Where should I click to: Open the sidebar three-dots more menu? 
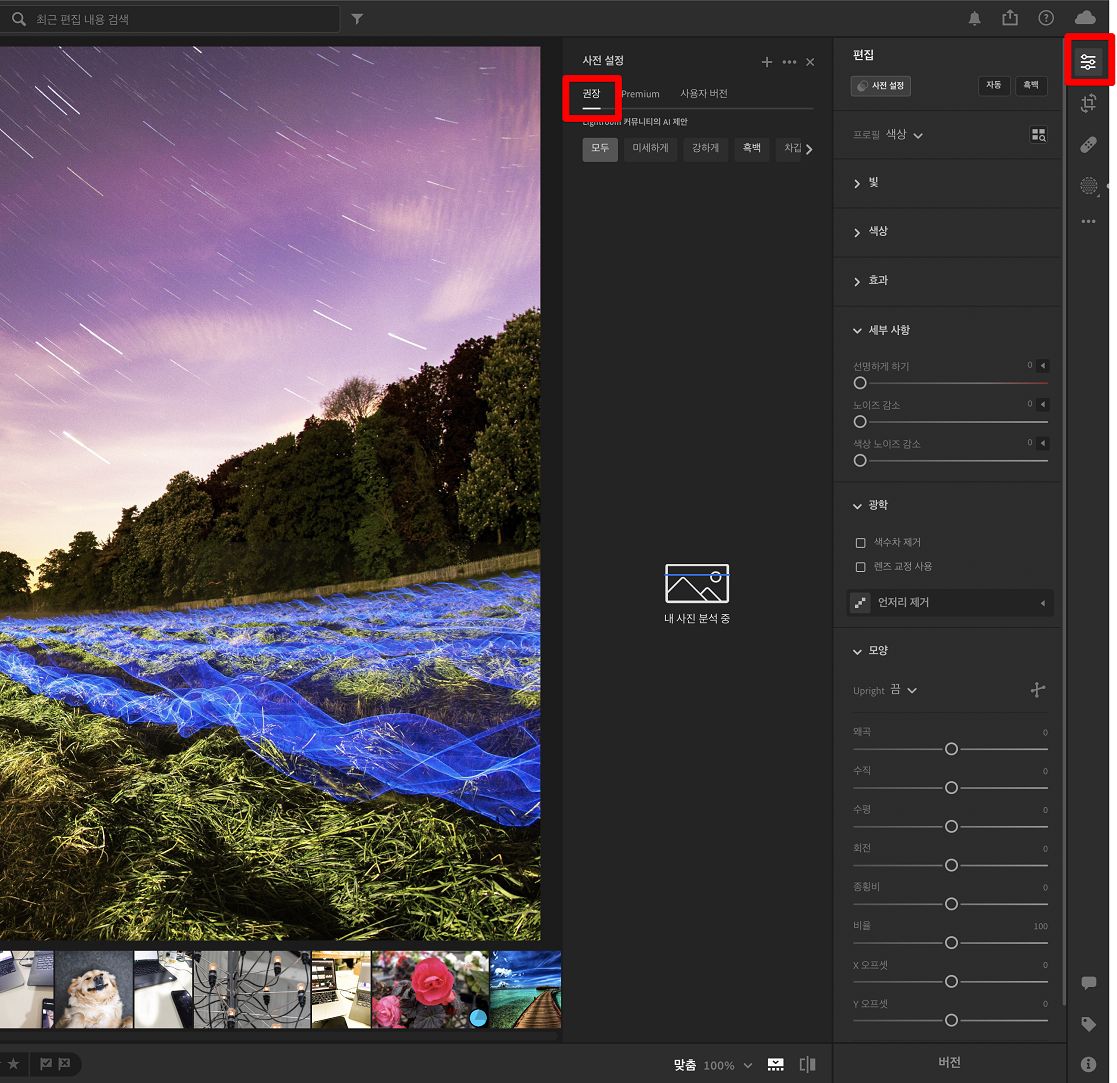click(1088, 222)
